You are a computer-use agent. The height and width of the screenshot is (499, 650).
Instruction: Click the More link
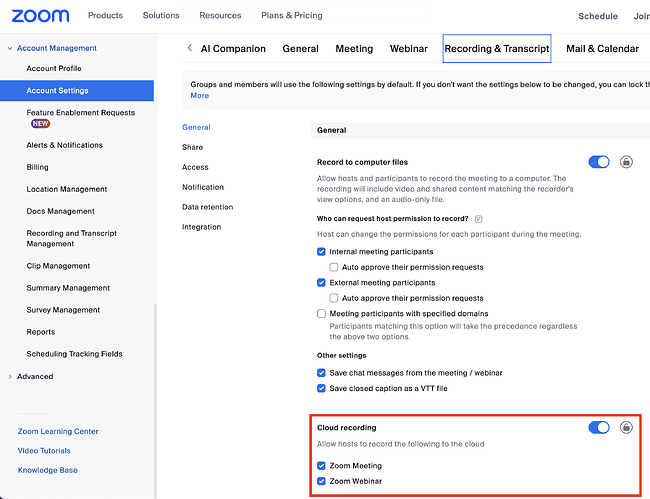click(200, 96)
